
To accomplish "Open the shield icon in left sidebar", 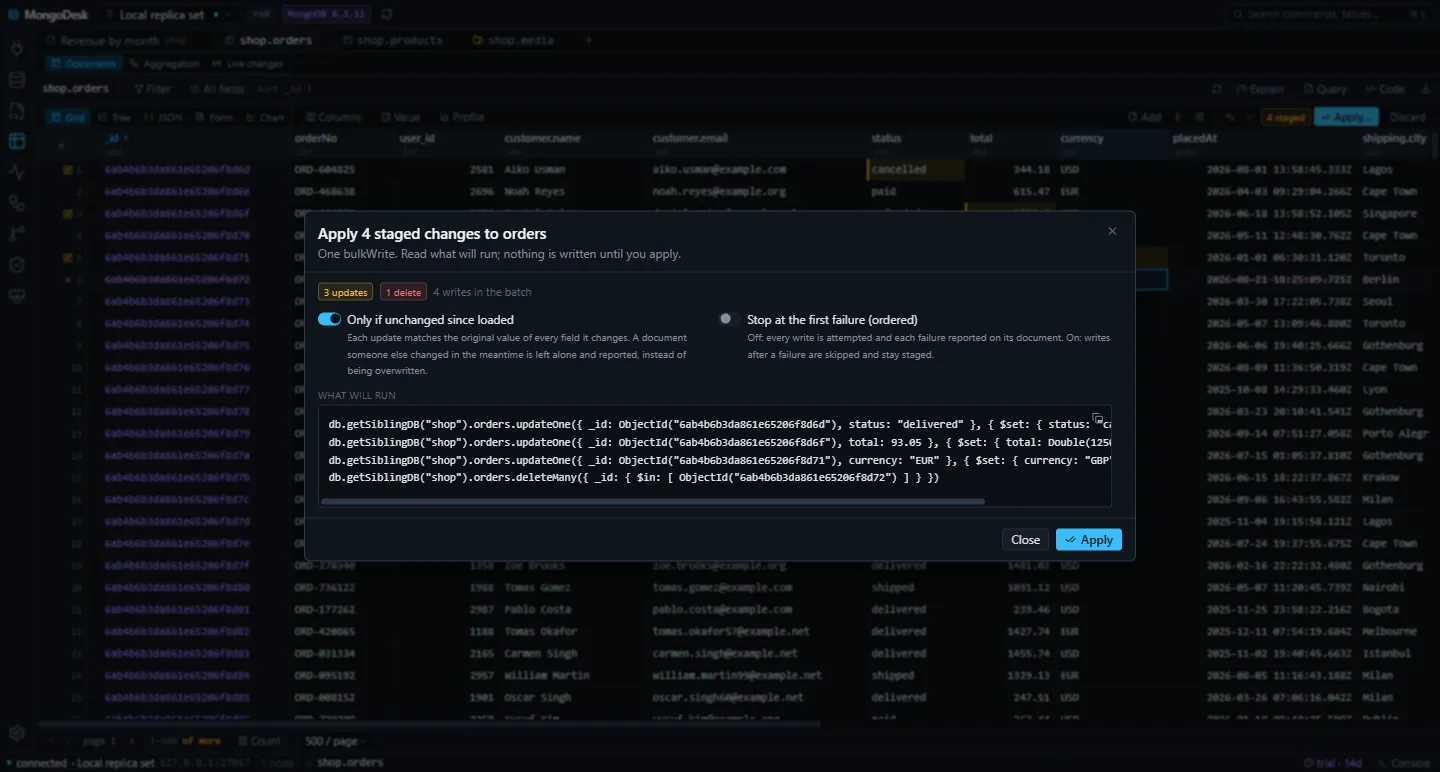I will click(x=16, y=265).
